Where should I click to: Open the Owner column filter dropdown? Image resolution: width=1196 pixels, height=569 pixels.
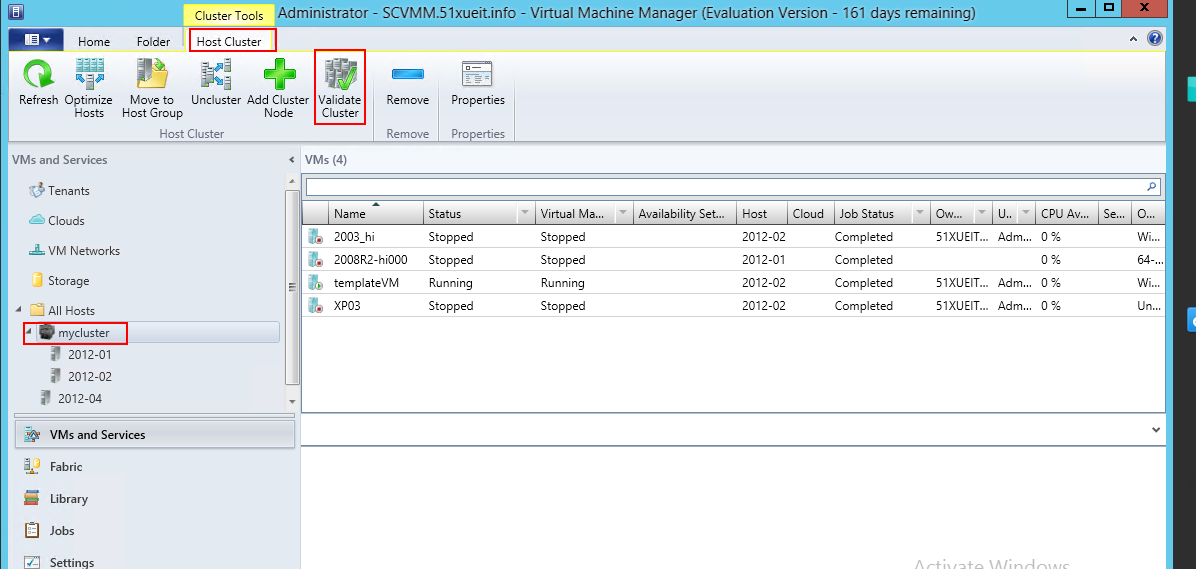point(983,214)
